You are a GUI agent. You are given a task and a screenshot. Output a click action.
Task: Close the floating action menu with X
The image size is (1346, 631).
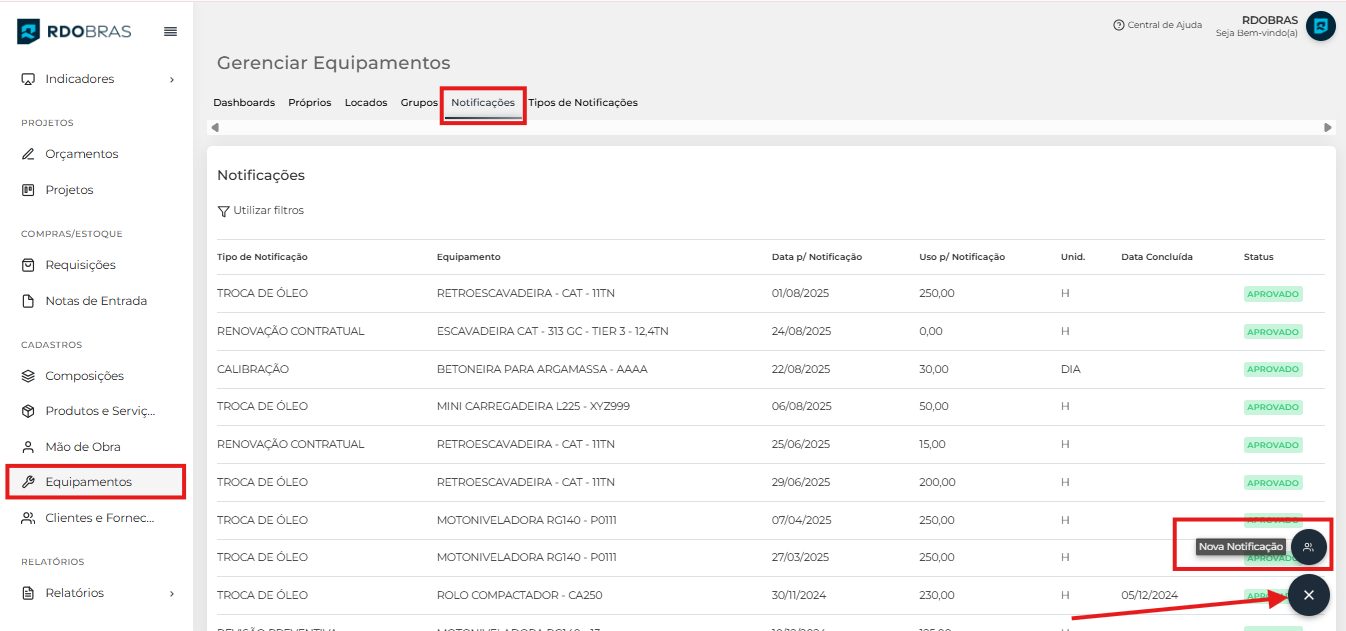(x=1308, y=595)
